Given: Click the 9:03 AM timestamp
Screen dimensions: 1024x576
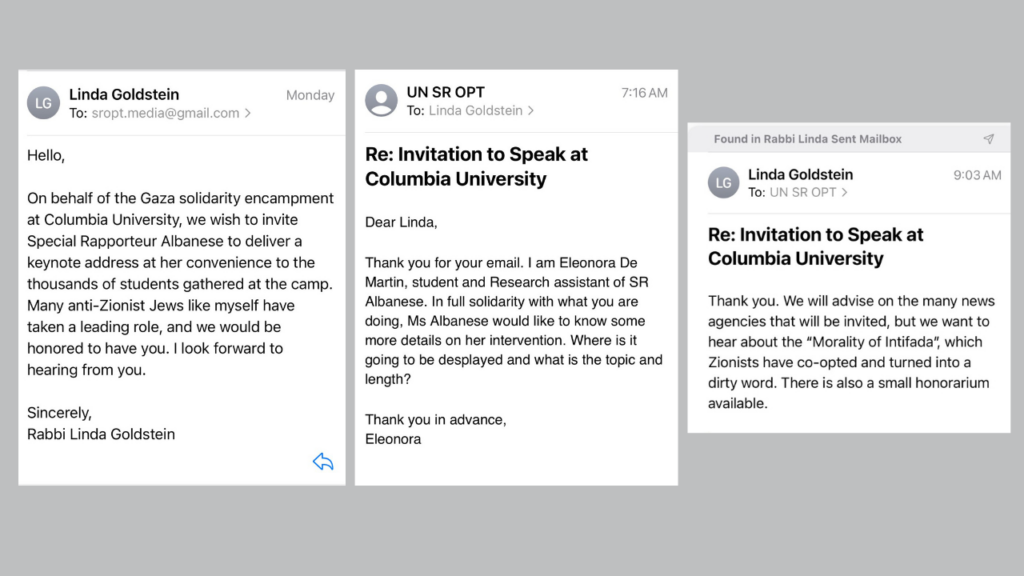Looking at the screenshot, I should (x=976, y=174).
